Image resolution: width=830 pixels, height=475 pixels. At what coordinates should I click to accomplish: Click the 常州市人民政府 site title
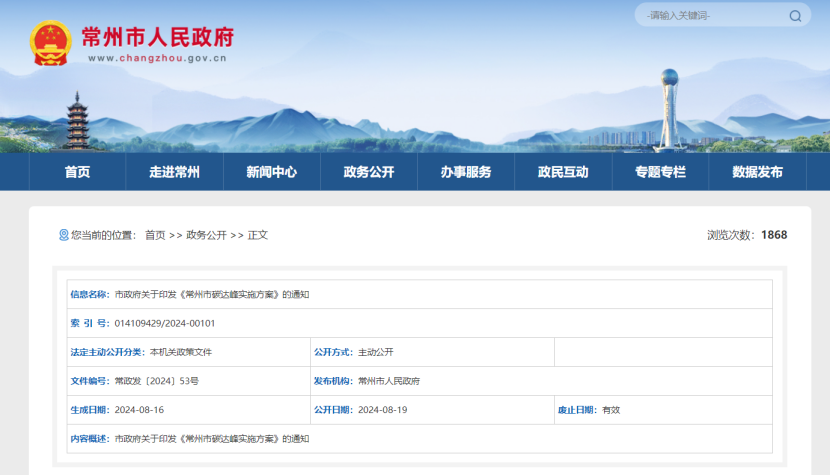point(160,37)
